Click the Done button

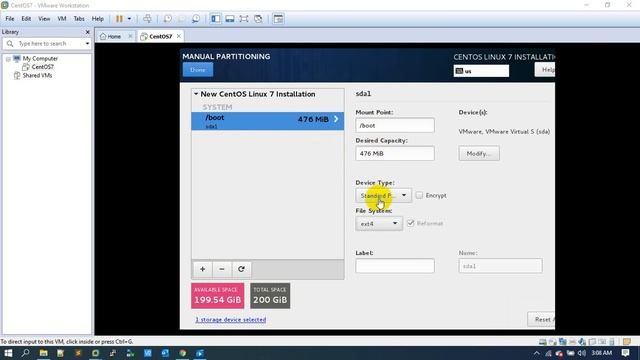click(x=198, y=70)
